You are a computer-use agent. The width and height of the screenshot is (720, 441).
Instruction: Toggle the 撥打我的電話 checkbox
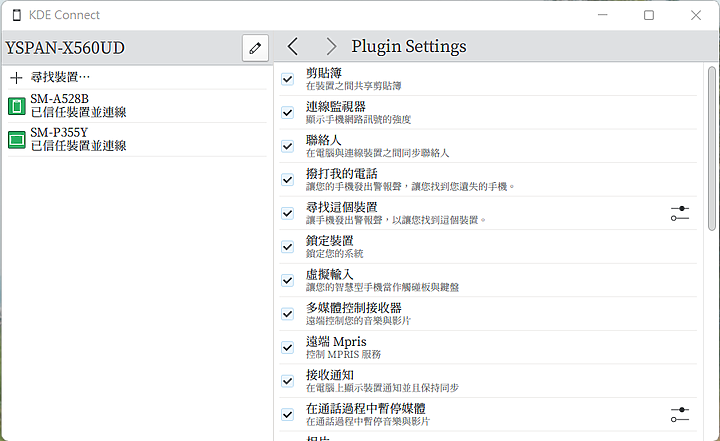pos(287,180)
